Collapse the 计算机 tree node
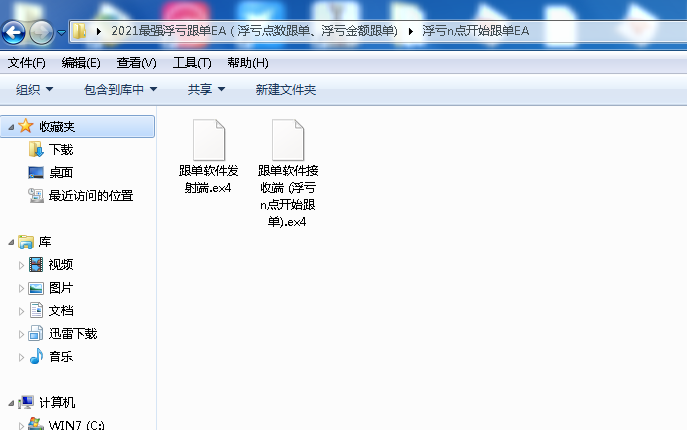The image size is (687, 430). [x=11, y=403]
